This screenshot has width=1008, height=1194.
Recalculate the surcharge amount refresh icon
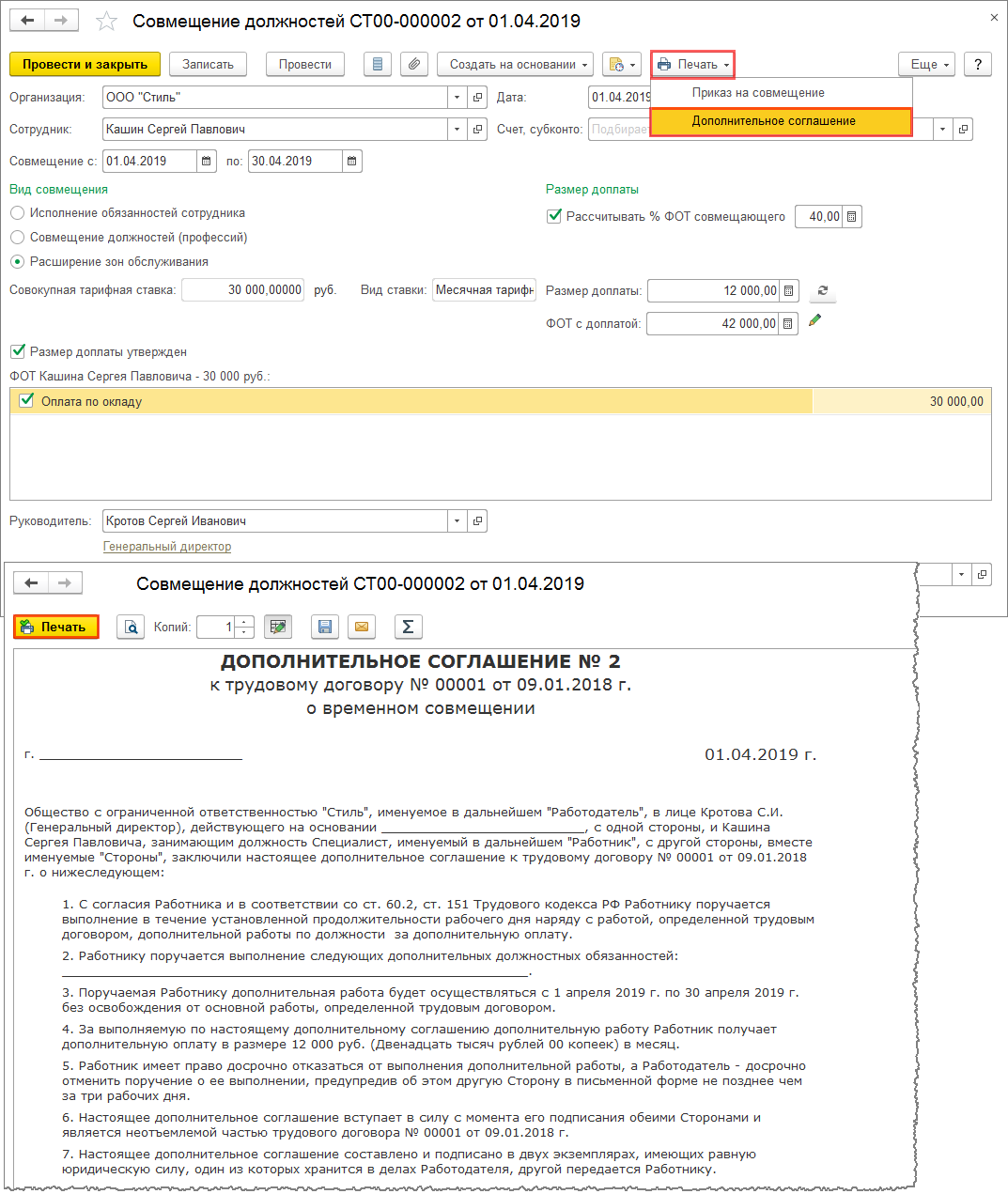pyautogui.click(x=823, y=290)
